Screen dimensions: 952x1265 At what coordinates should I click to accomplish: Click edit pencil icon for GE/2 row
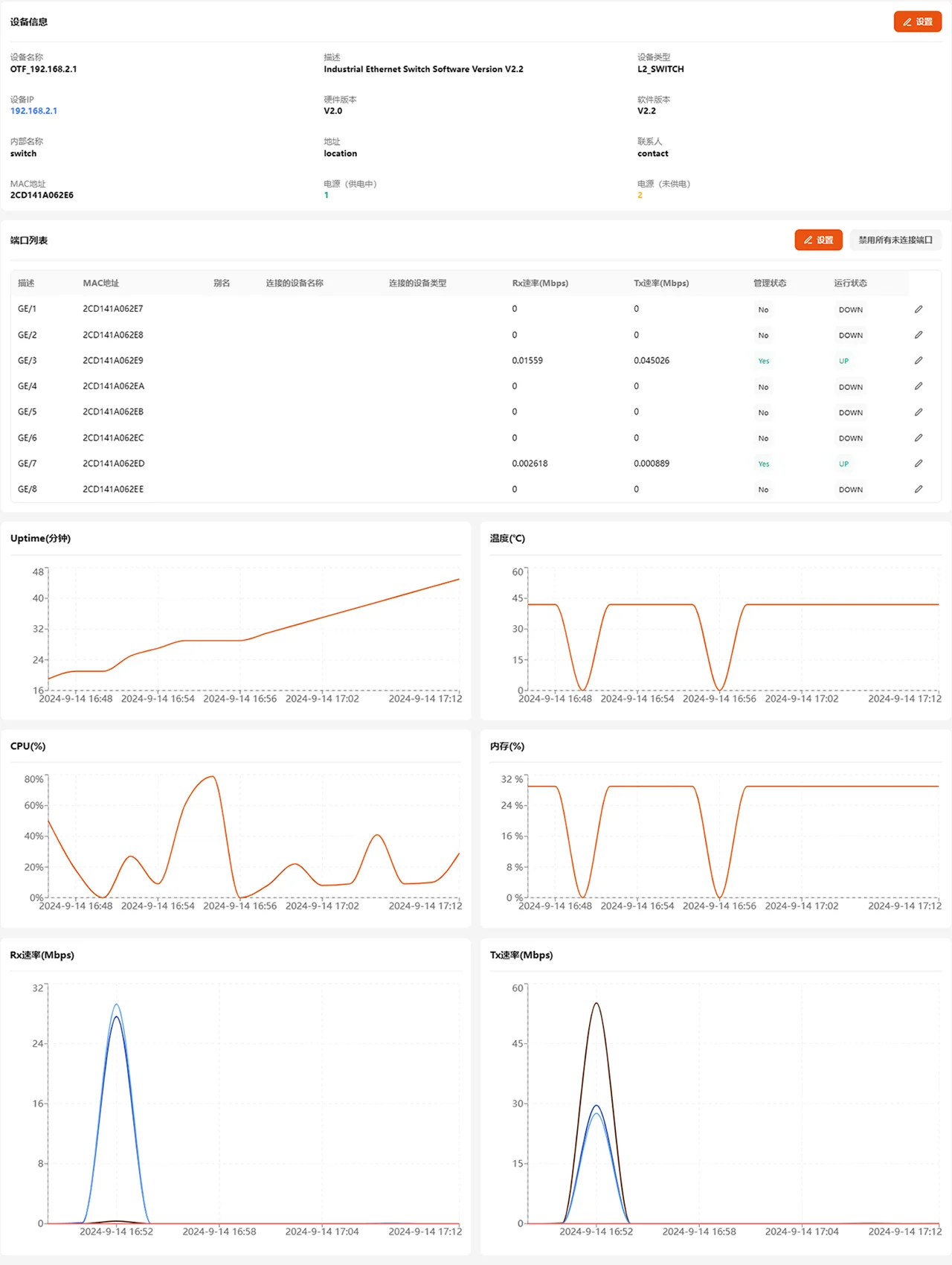pos(919,335)
